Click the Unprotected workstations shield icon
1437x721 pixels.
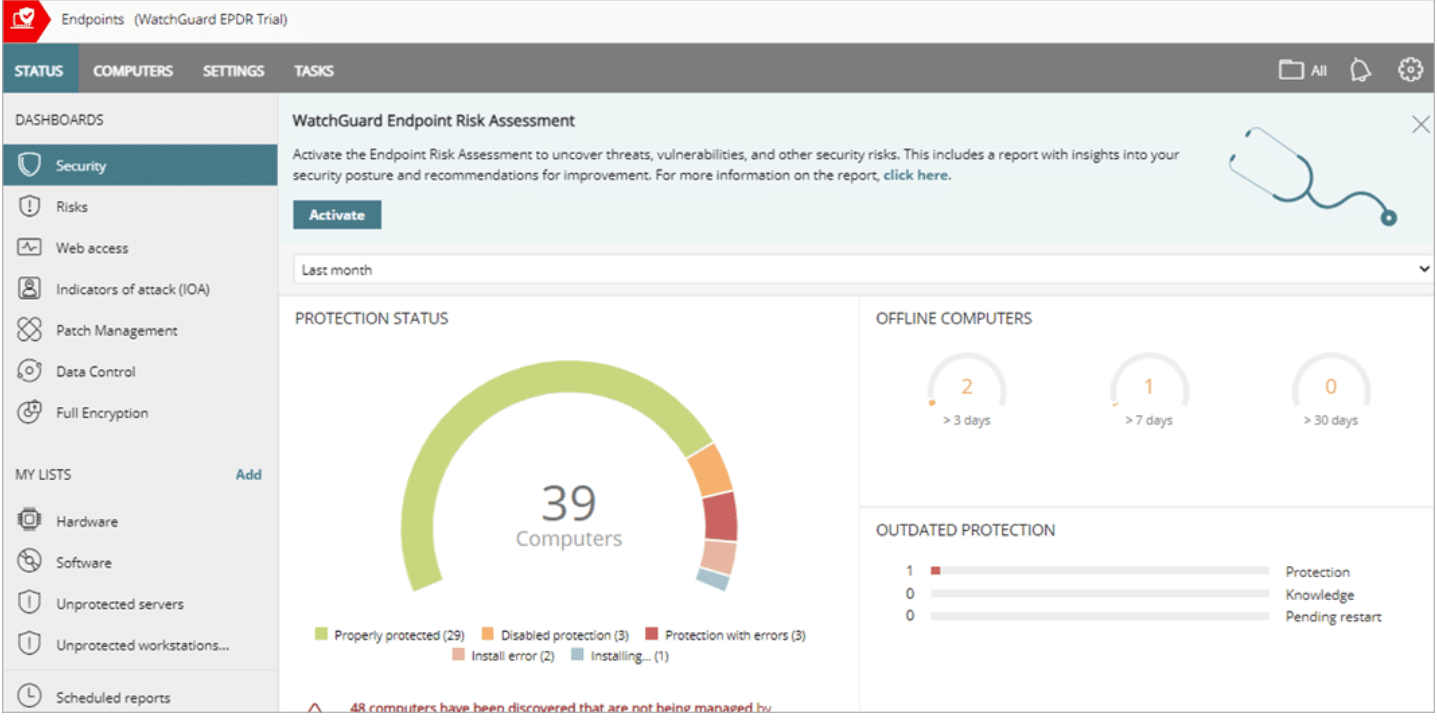tap(30, 645)
